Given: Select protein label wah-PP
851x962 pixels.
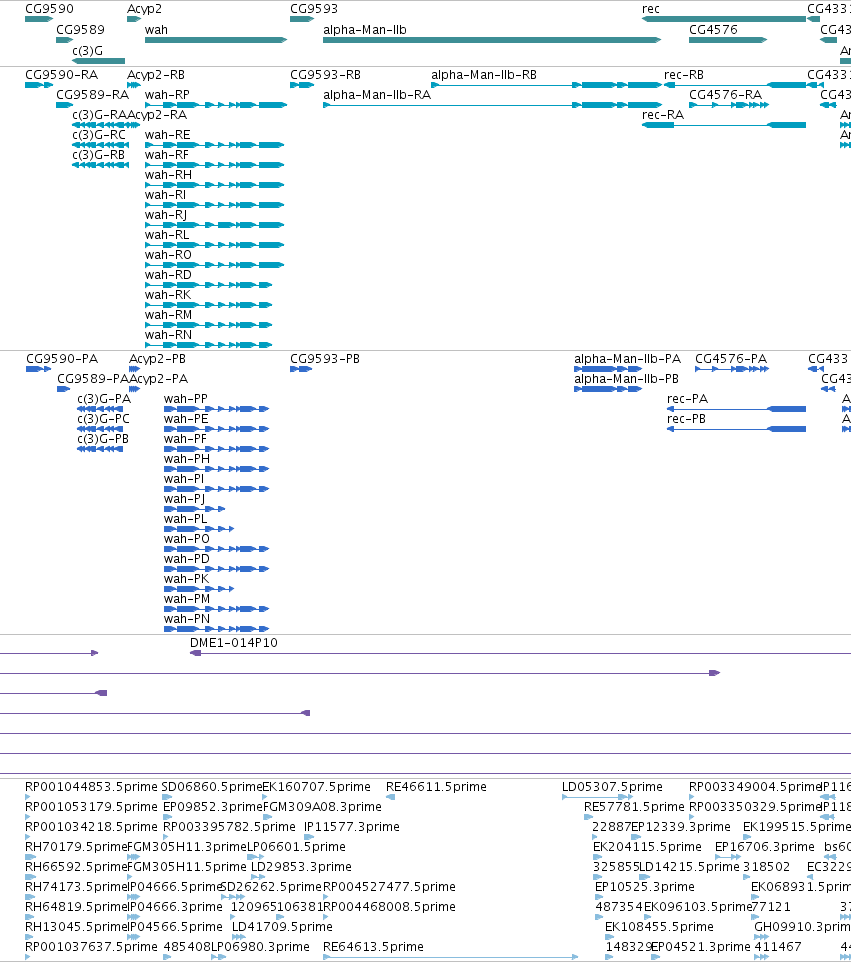Looking at the screenshot, I should [185, 399].
